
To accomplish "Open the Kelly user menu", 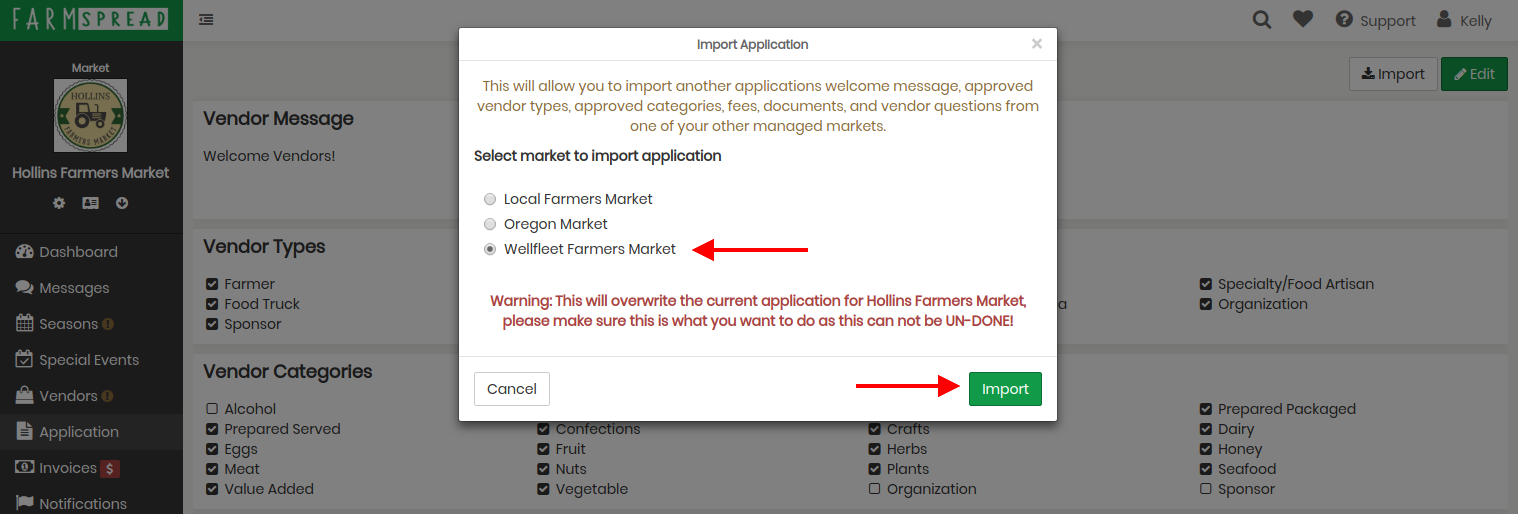I will (x=1464, y=20).
